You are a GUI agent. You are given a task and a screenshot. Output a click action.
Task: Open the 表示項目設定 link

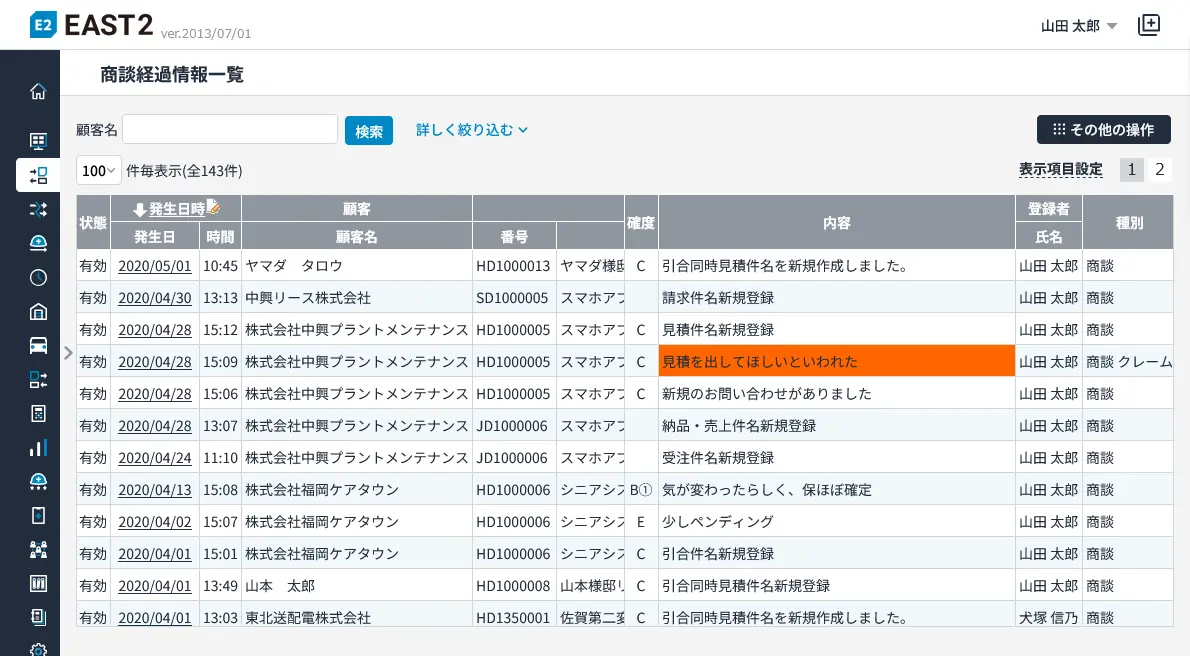1060,170
